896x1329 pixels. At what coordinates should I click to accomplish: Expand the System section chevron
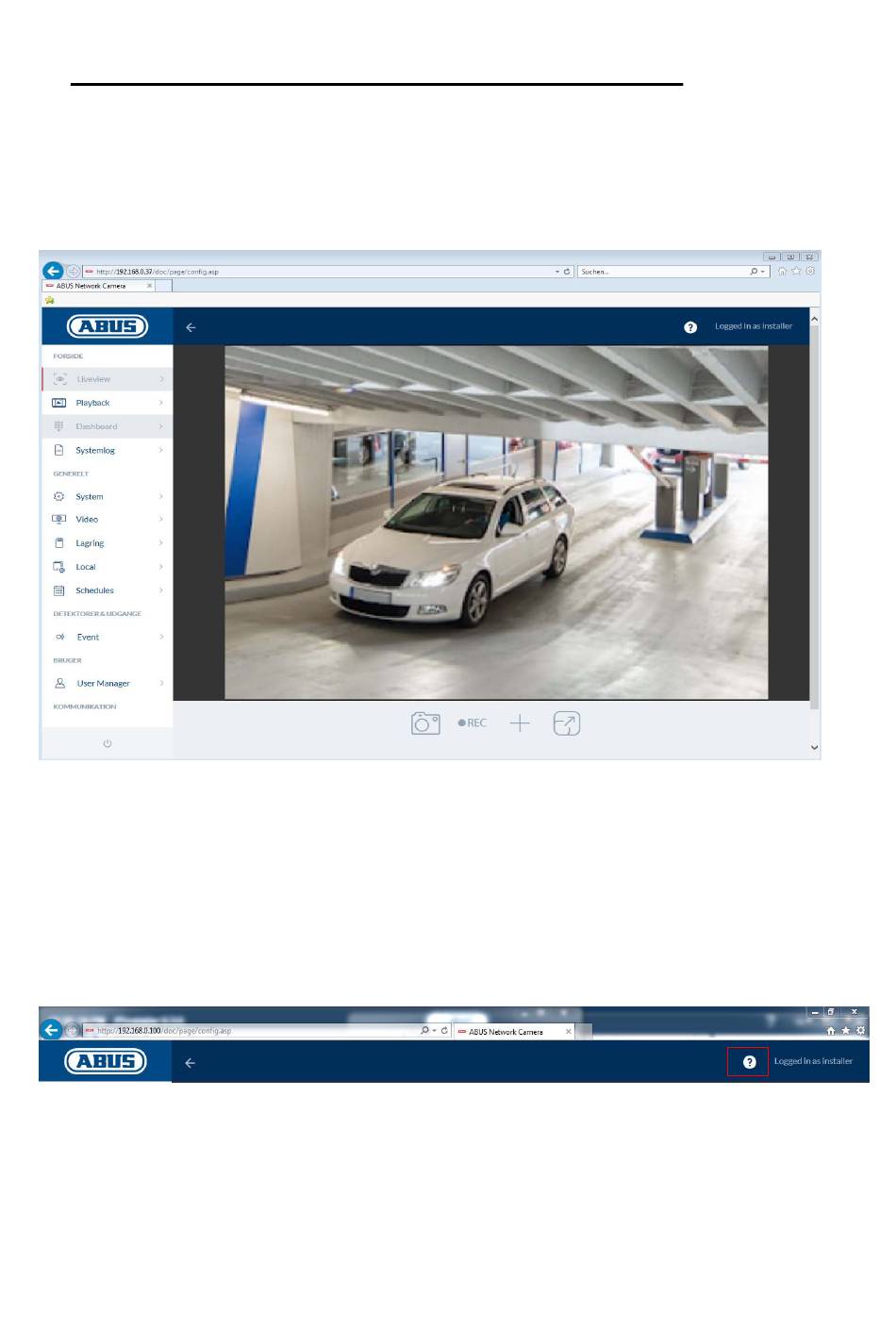[161, 497]
